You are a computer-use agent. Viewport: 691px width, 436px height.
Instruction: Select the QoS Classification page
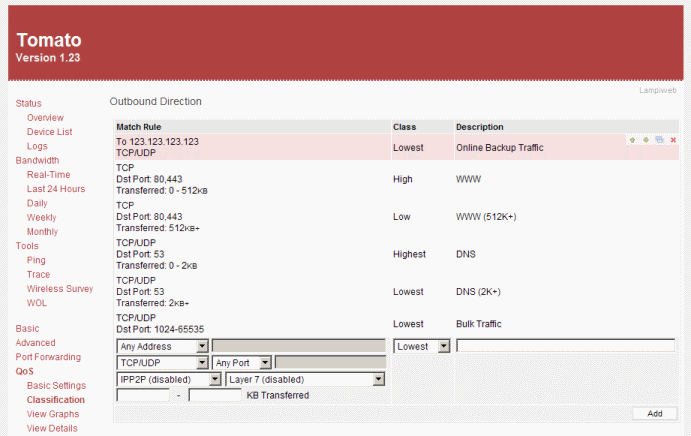coord(56,400)
